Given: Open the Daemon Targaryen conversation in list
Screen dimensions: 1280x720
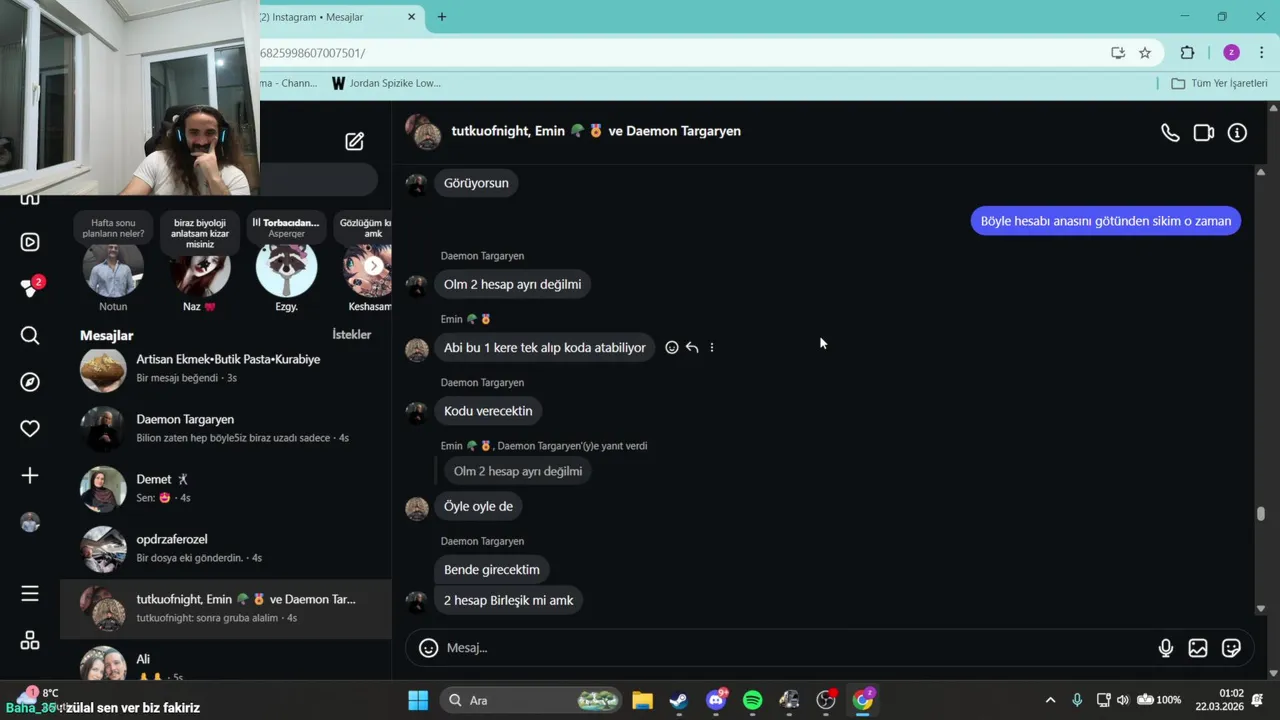Looking at the screenshot, I should pos(226,428).
